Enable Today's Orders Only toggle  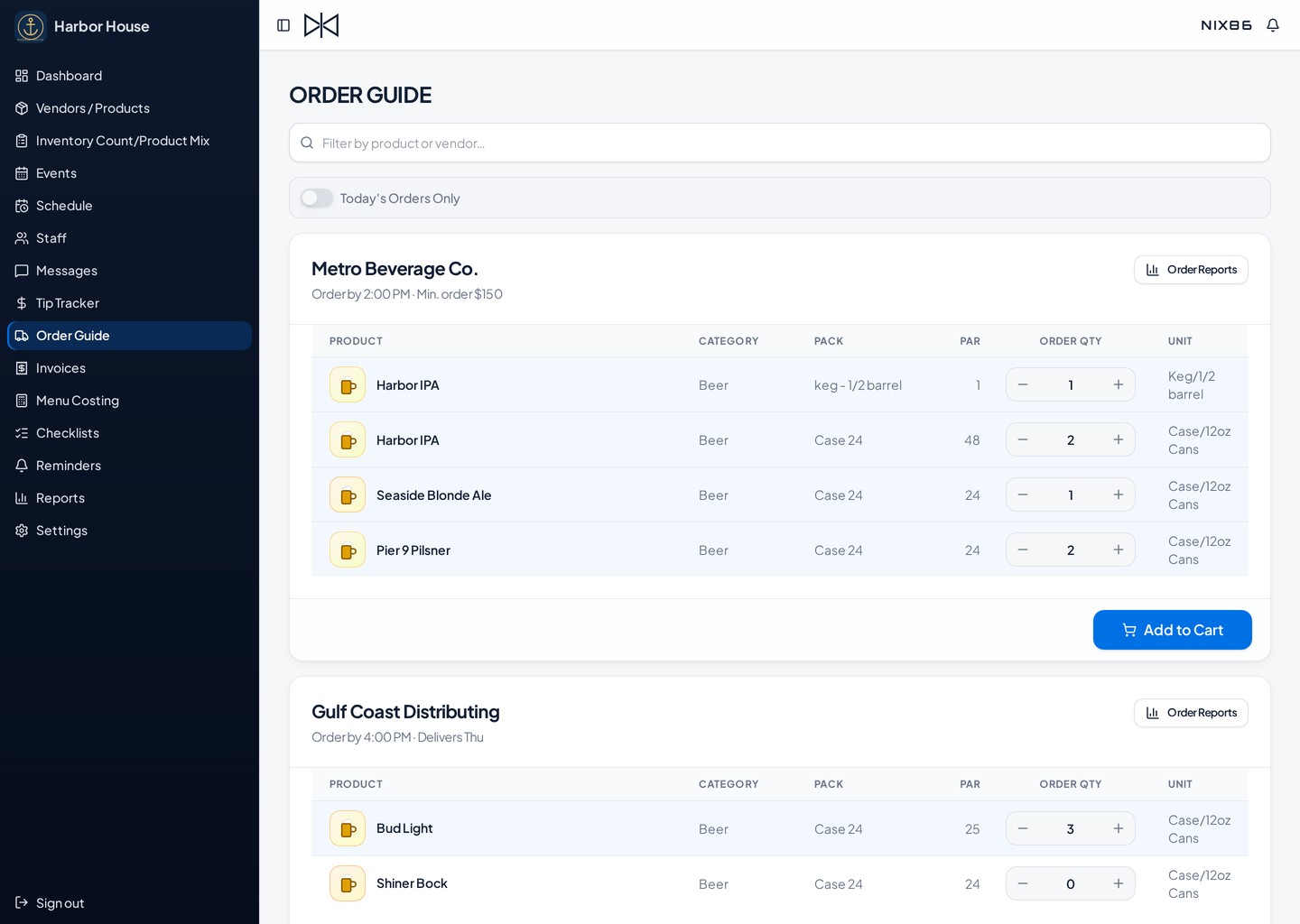(317, 198)
